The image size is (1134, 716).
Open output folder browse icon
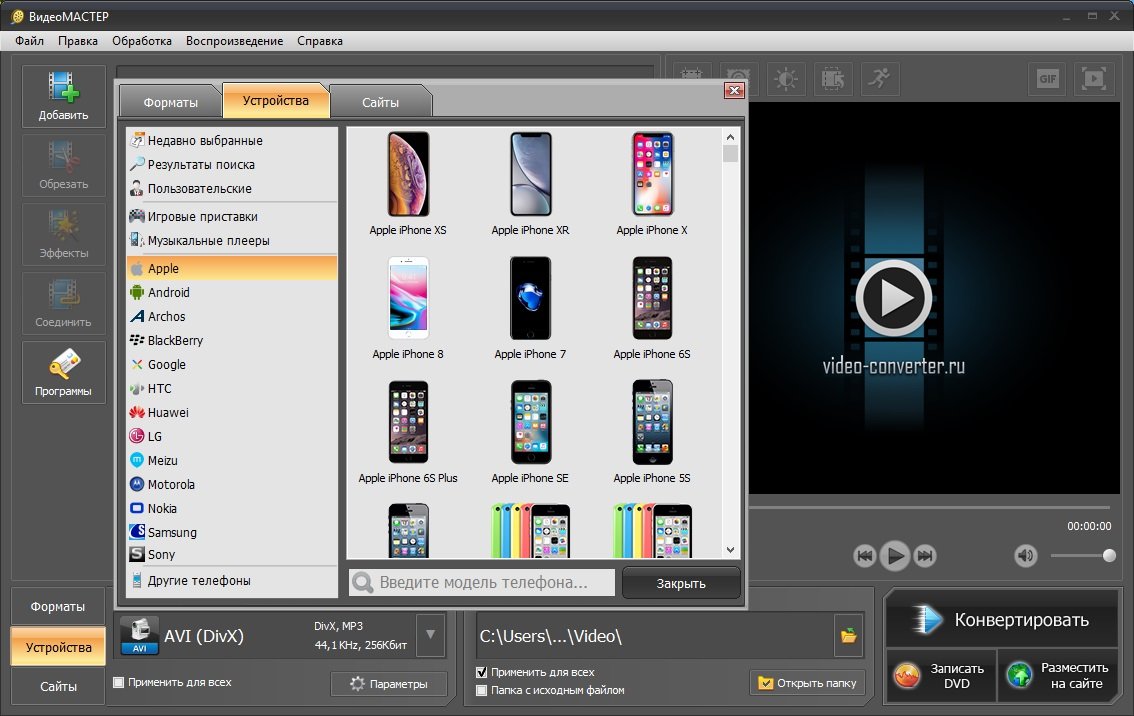click(x=848, y=635)
